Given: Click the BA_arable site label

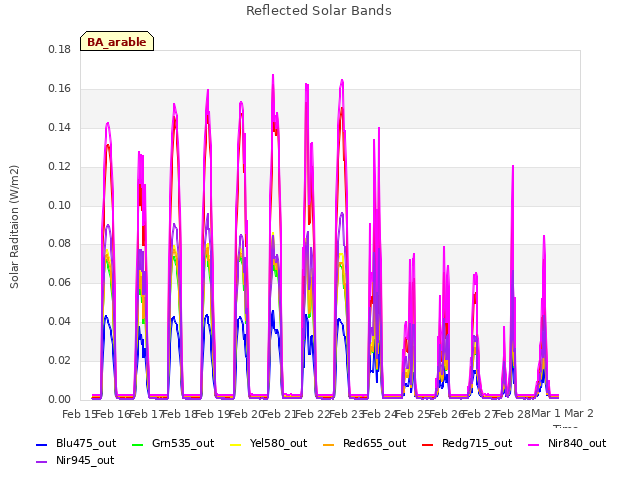Looking at the screenshot, I should pos(117,42).
